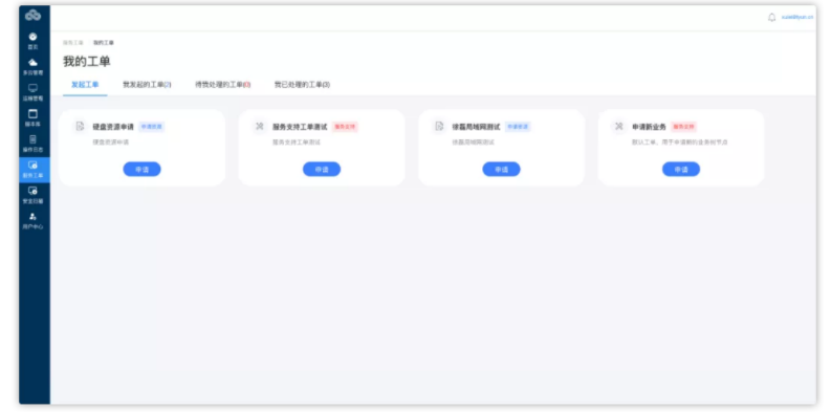Open 操作日志 log icon in sidebar
831x417 pixels.
click(33, 144)
